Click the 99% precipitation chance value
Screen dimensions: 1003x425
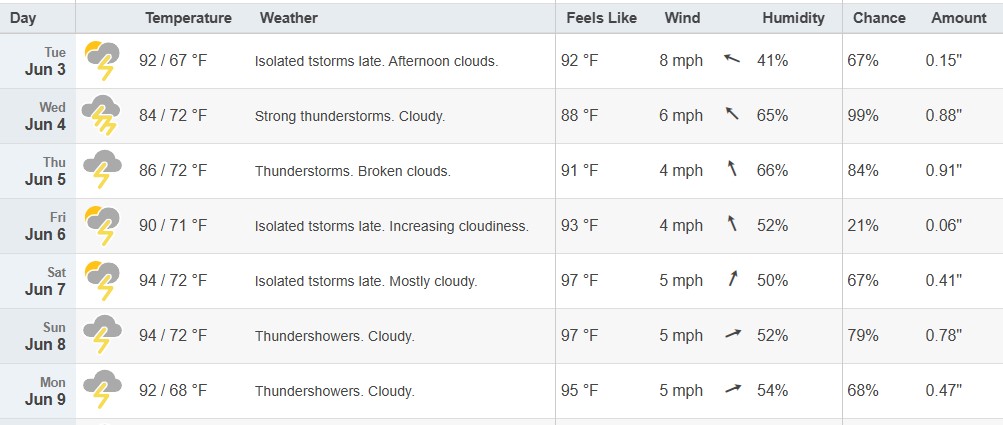(863, 116)
